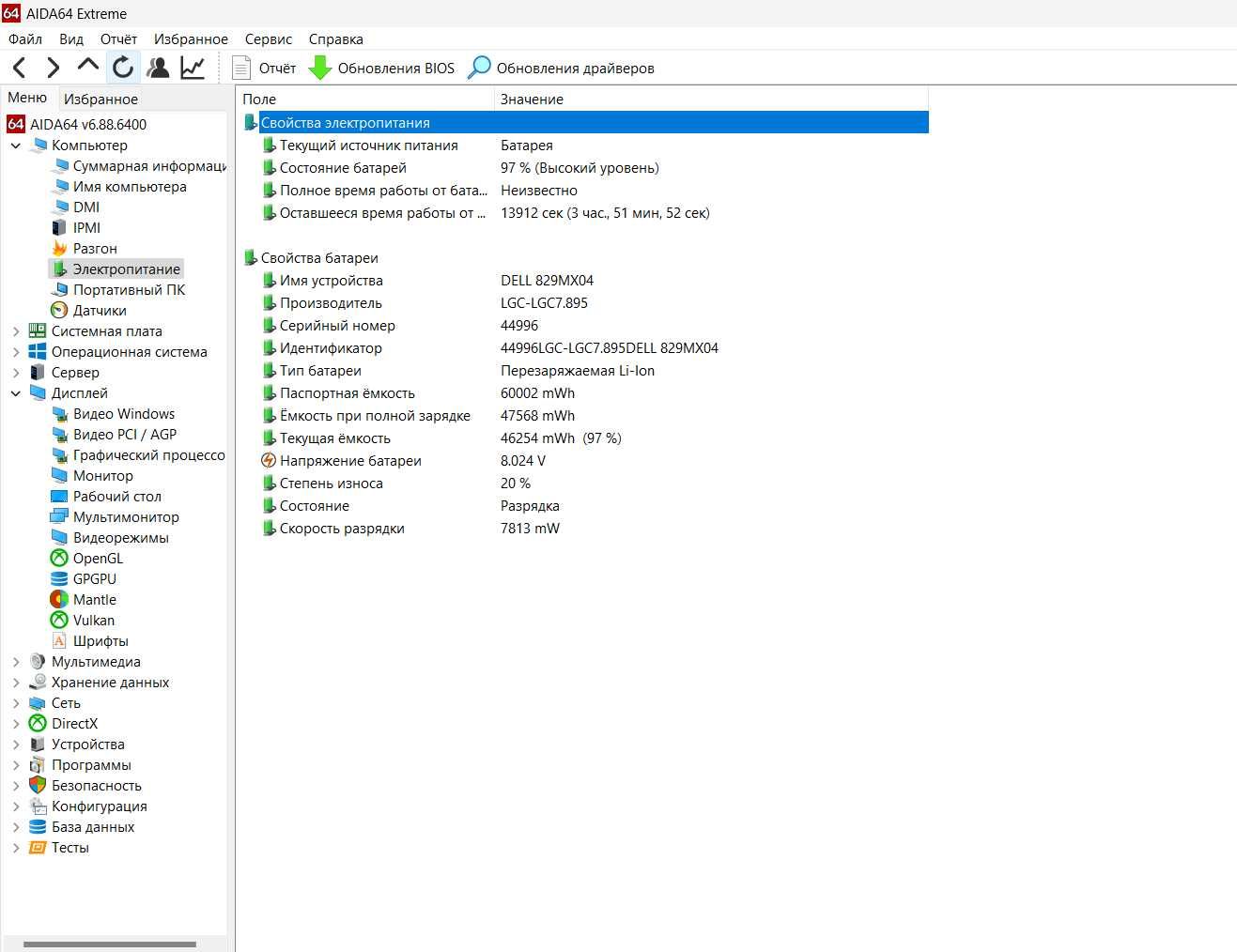Expand the Системная плата node
Viewport: 1237px width, 952px height.
point(16,331)
